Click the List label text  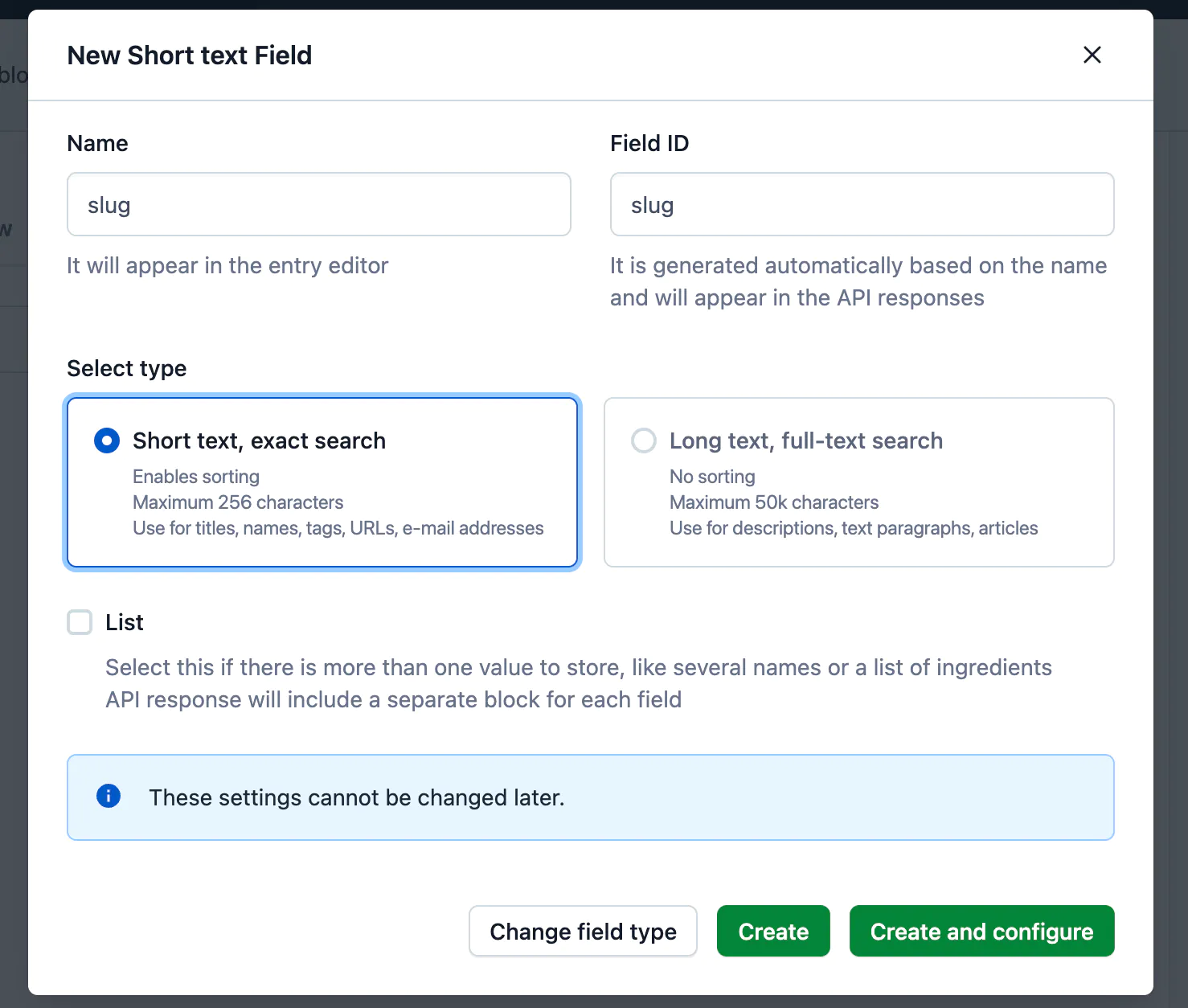[x=125, y=622]
